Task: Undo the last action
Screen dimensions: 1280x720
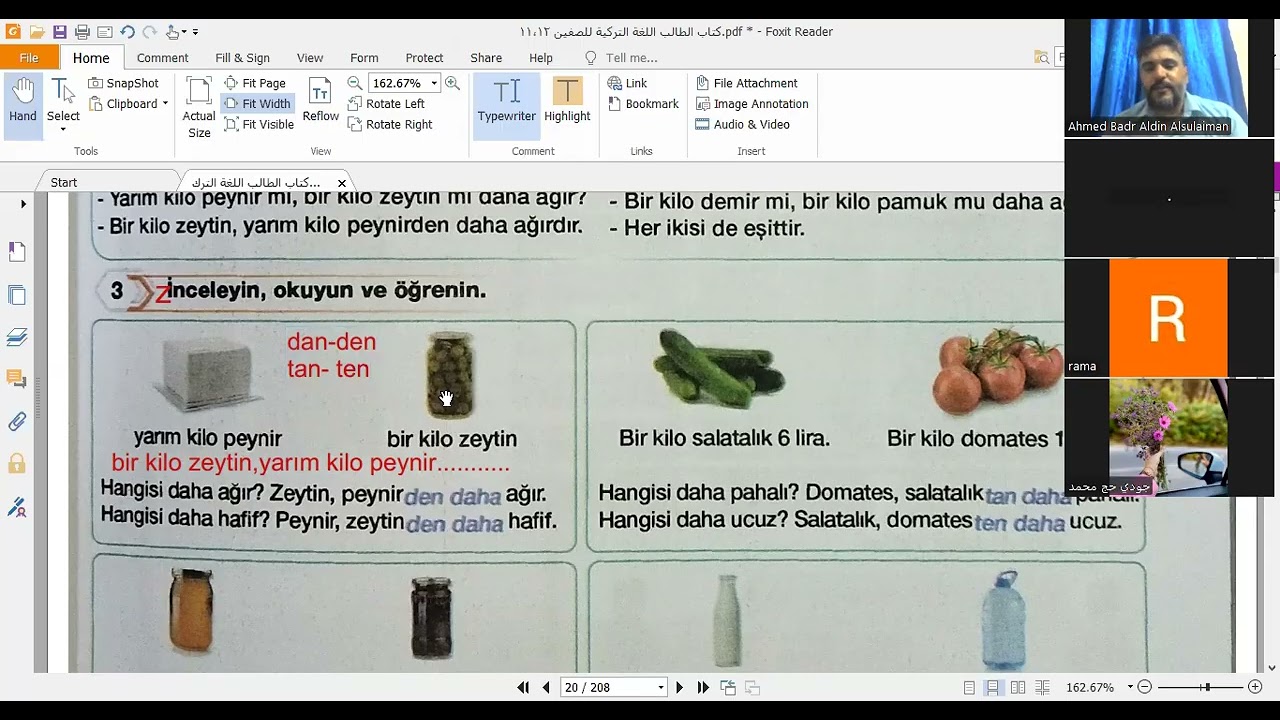Action: pos(127,32)
